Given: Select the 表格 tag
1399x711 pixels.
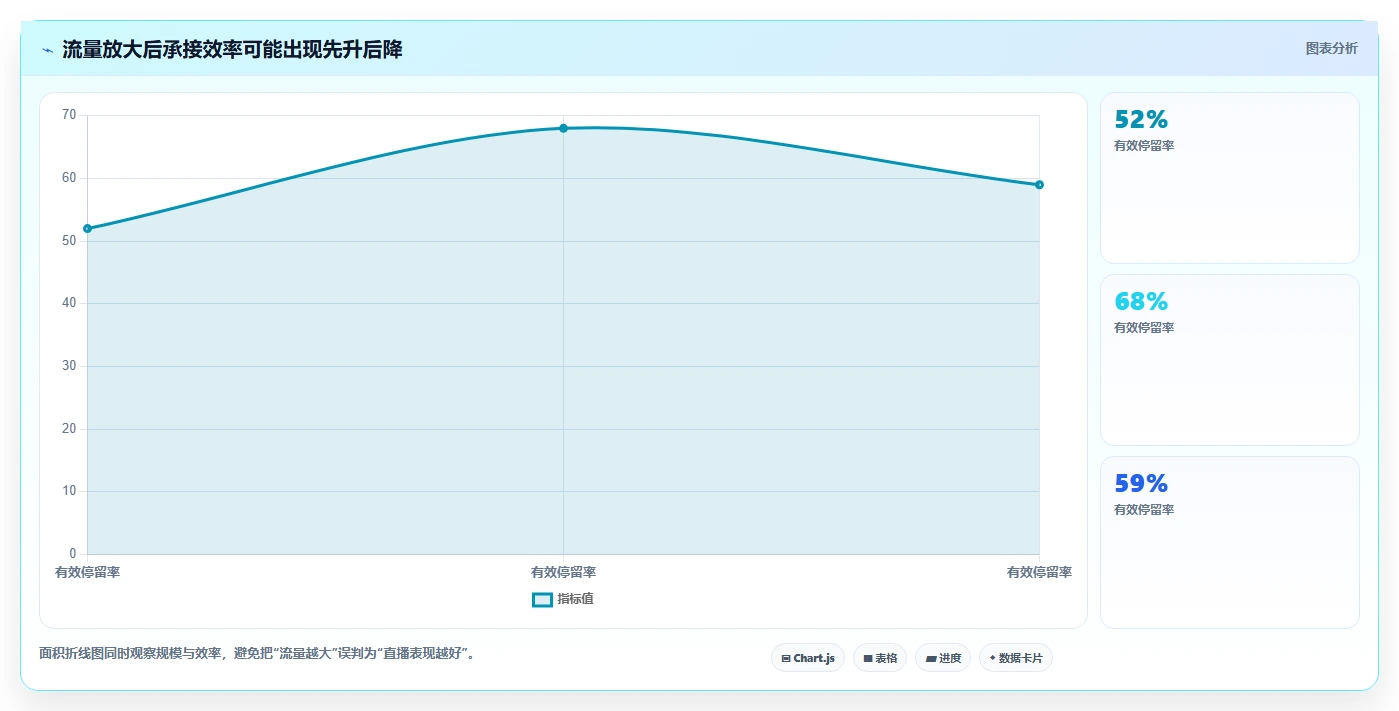Looking at the screenshot, I should coord(880,658).
